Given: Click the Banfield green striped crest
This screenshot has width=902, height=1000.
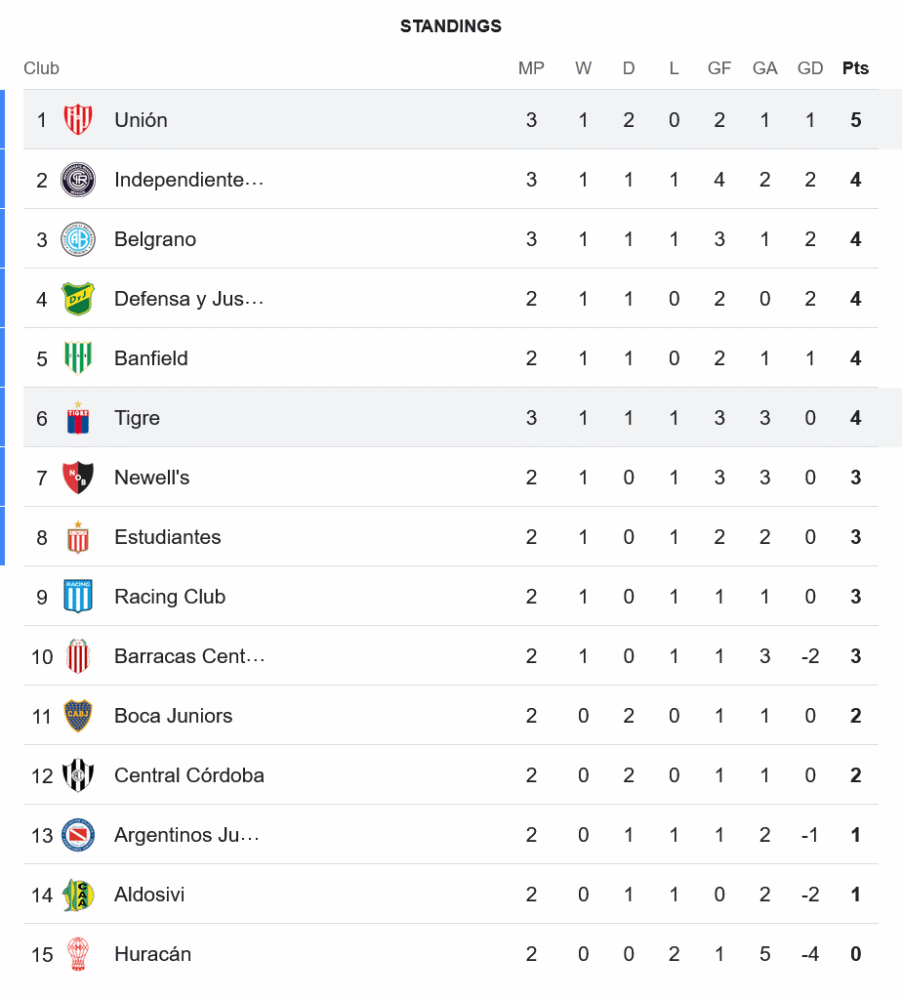Looking at the screenshot, I should (78, 358).
